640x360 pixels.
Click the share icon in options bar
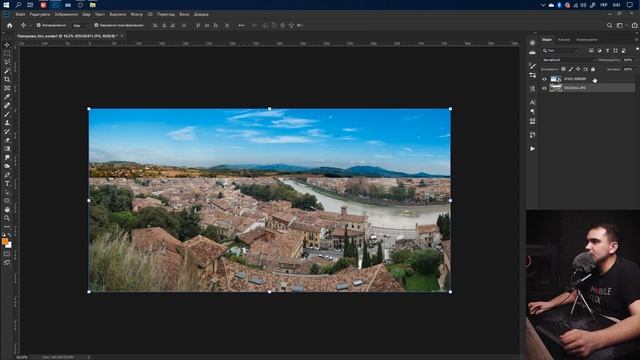pyautogui.click(x=634, y=25)
